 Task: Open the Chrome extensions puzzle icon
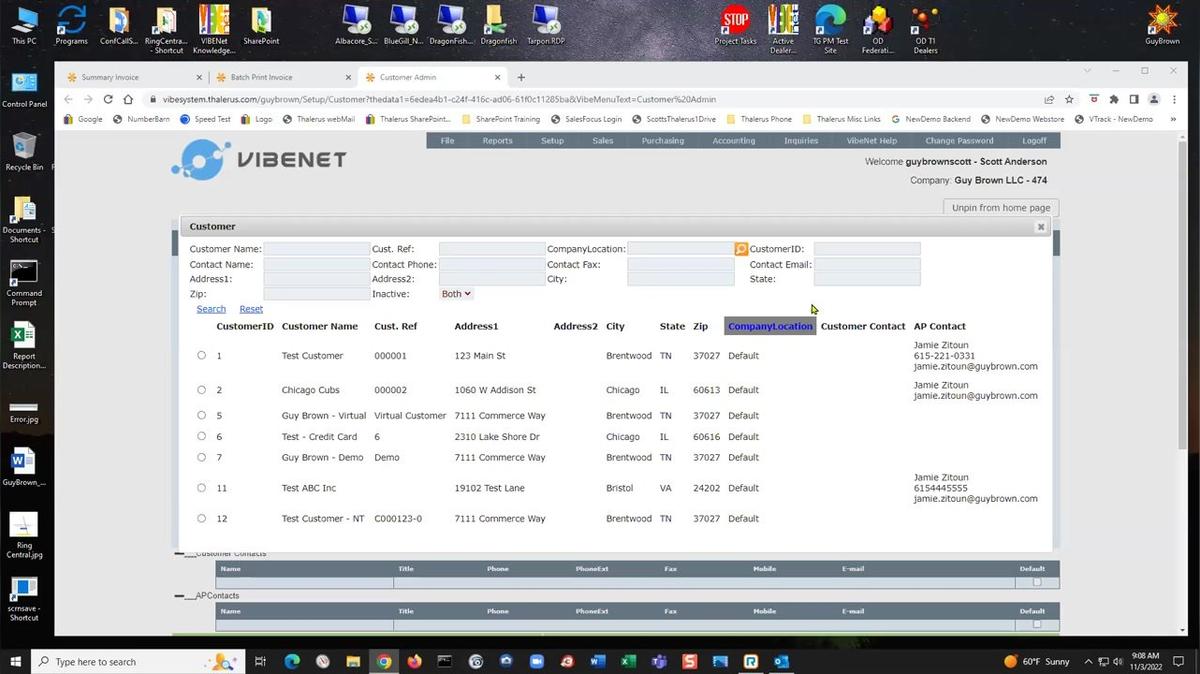point(1114,99)
